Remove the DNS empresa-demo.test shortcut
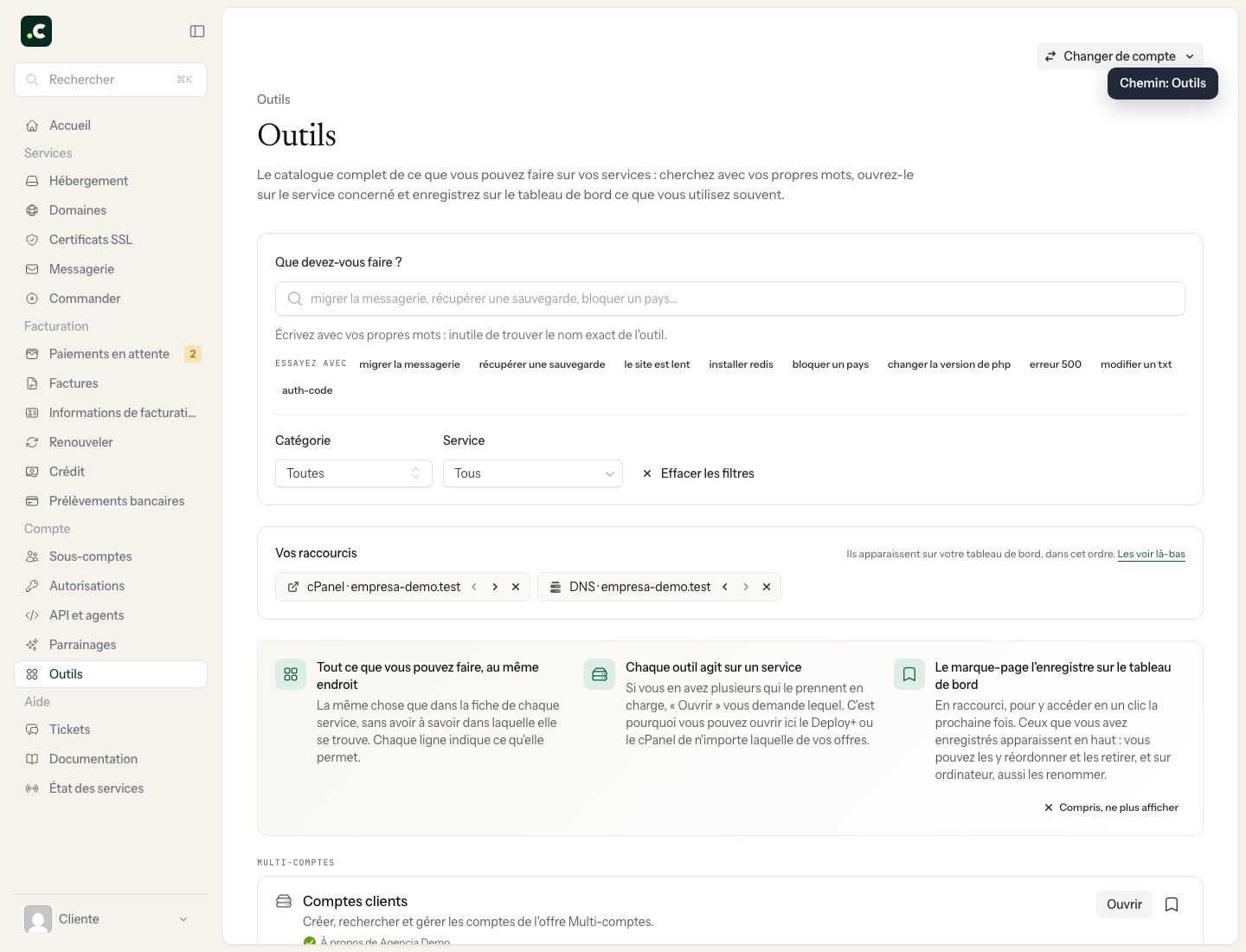 (767, 587)
